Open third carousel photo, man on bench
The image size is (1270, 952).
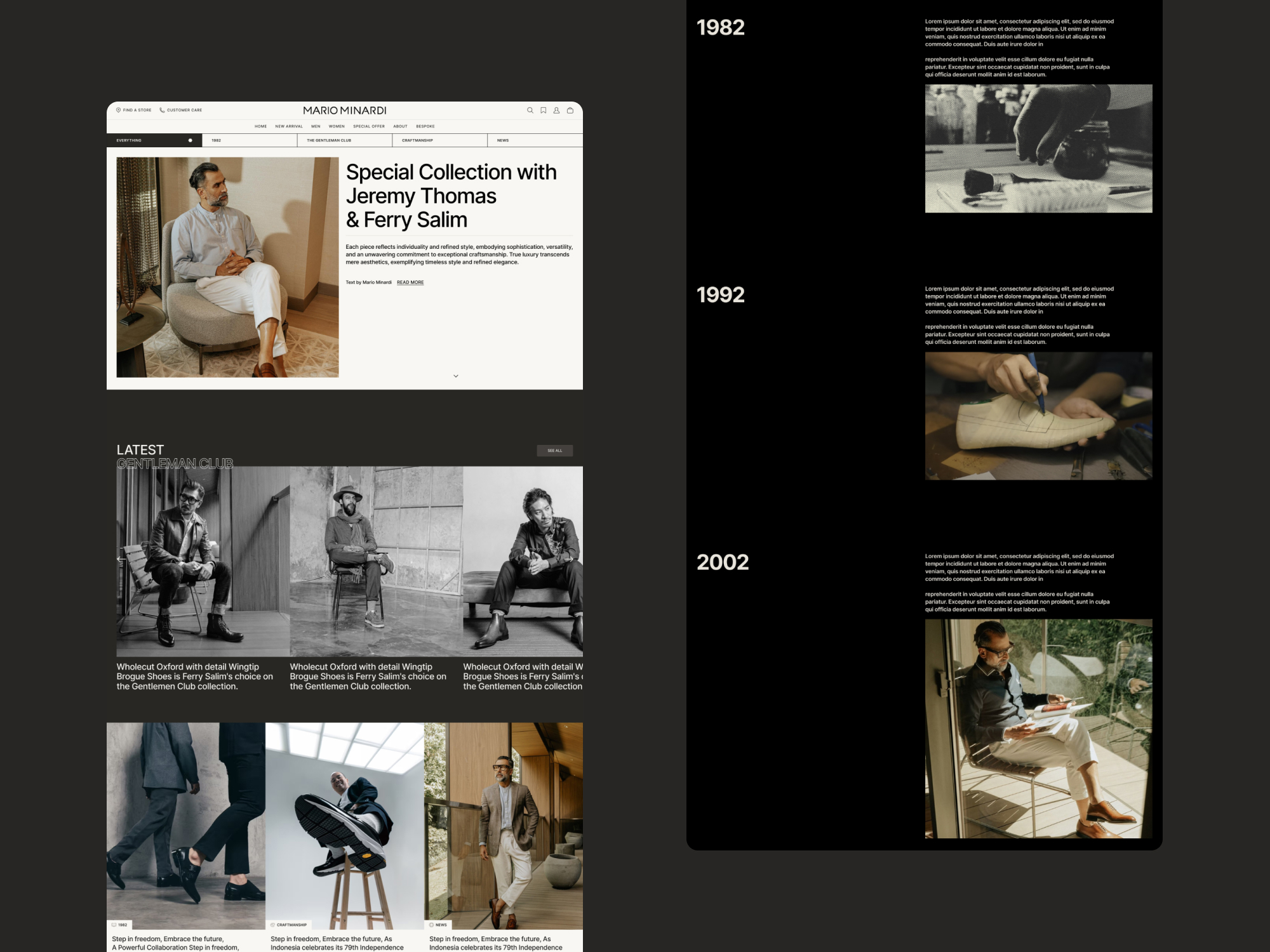[523, 562]
